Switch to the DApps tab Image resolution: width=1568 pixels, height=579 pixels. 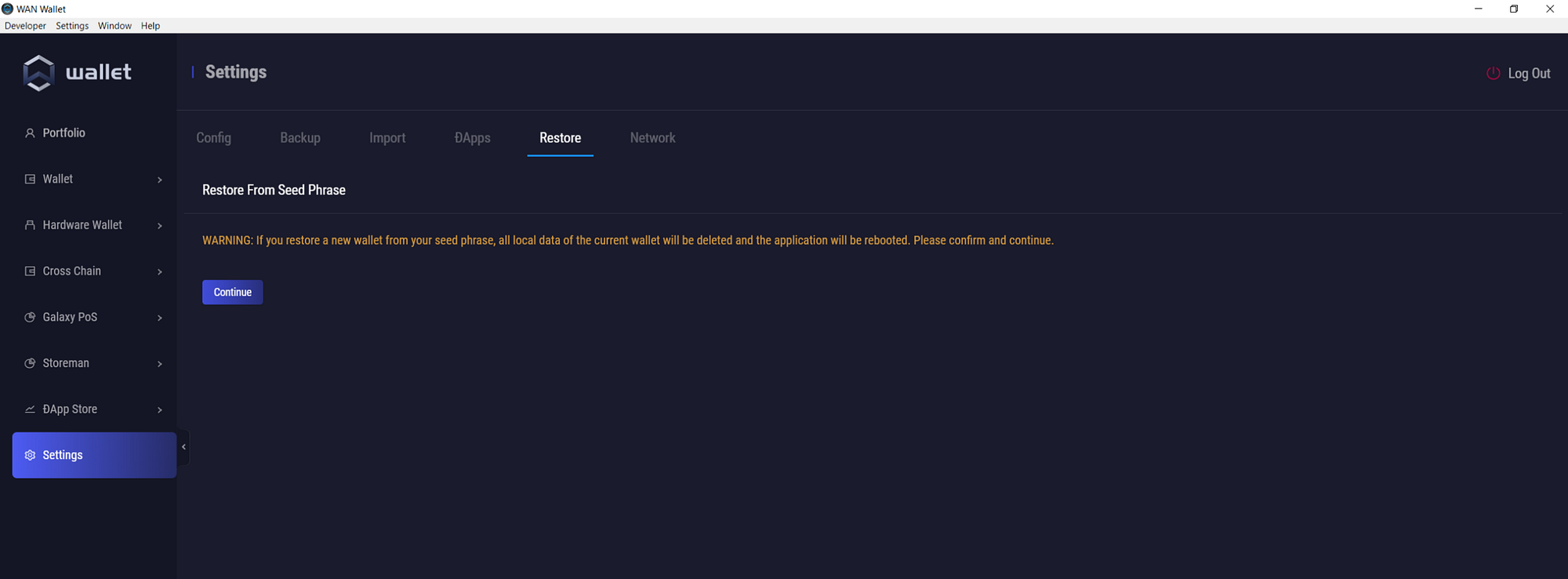(473, 138)
